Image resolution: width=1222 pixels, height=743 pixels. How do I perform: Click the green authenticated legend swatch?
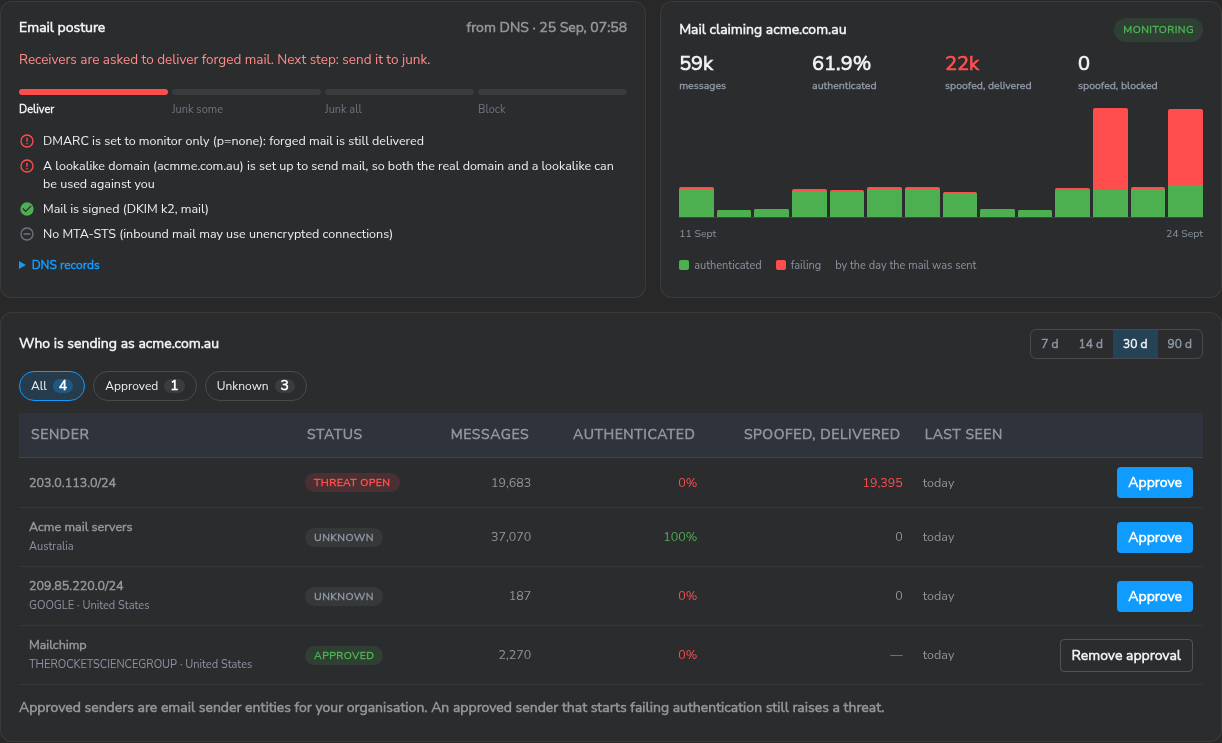[x=684, y=265]
